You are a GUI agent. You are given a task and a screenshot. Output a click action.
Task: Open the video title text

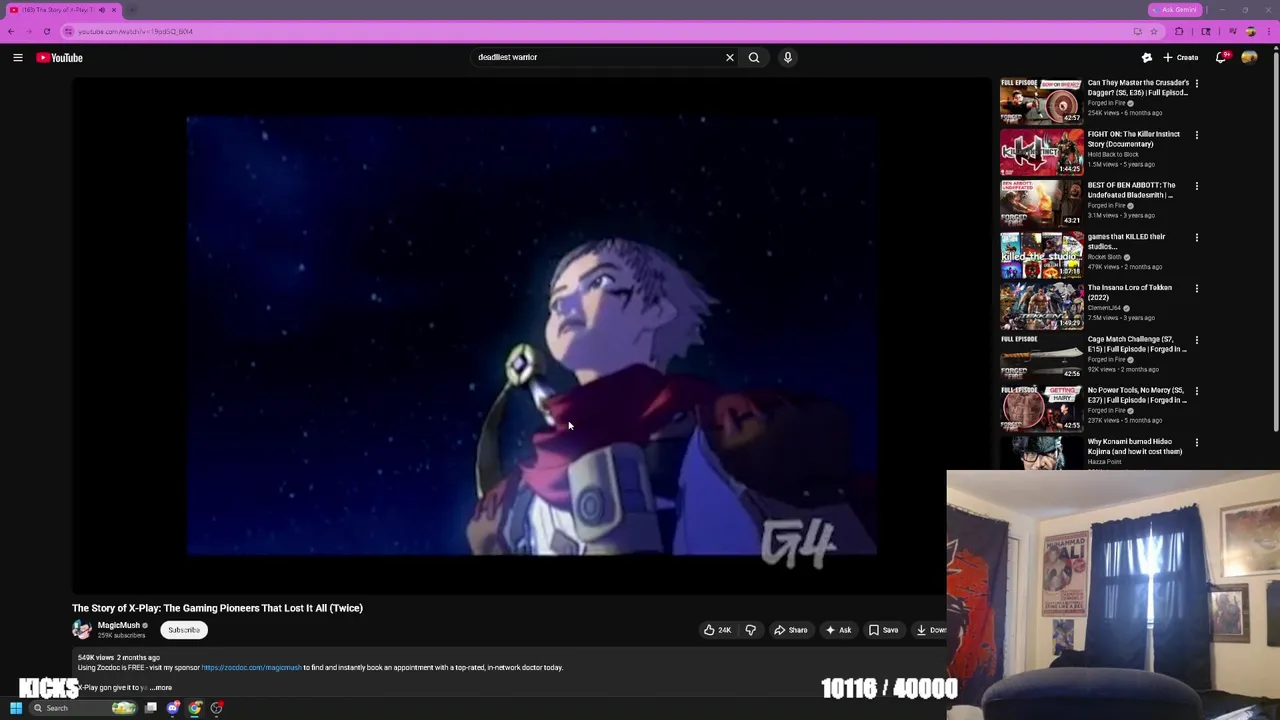(x=217, y=608)
